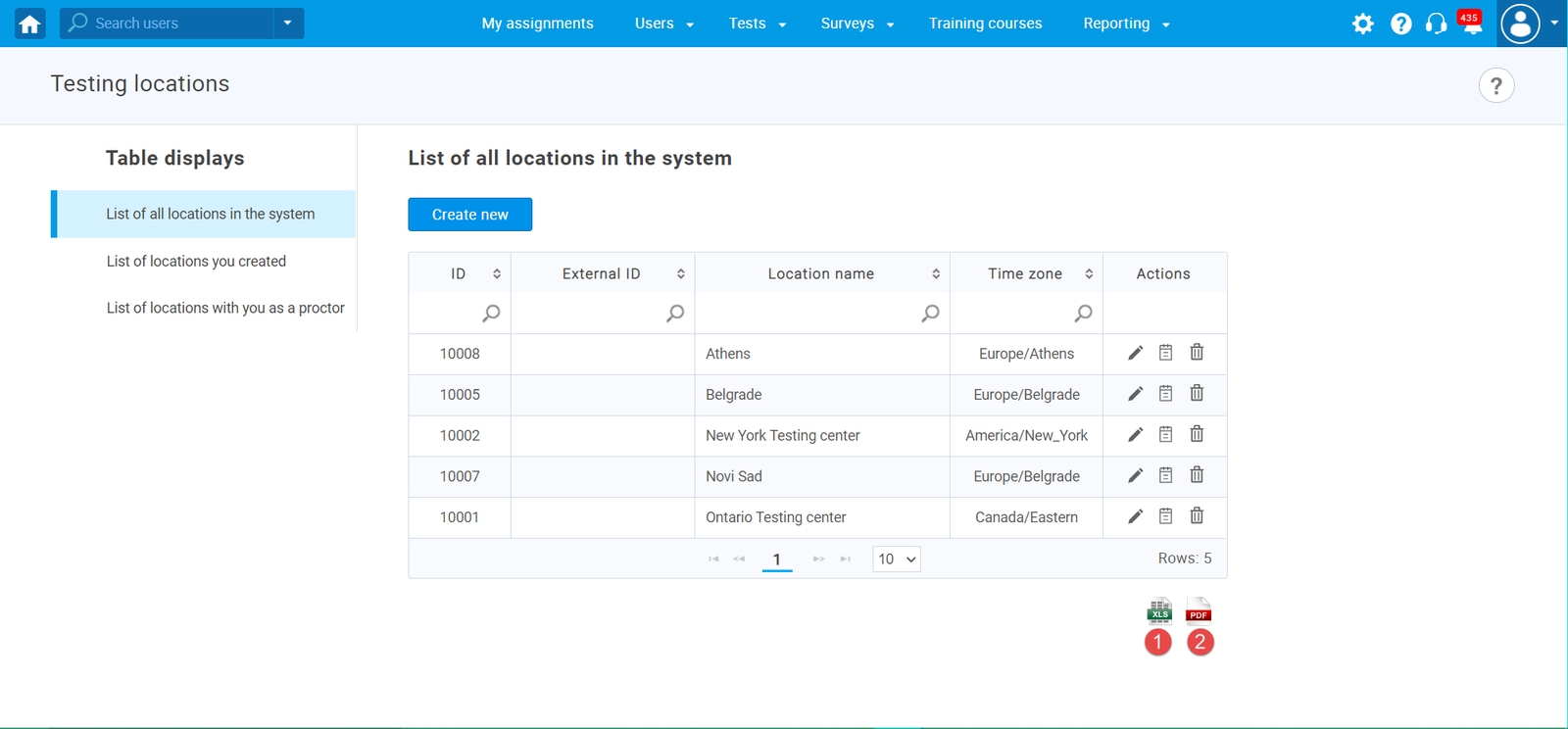This screenshot has height=729, width=1568.
Task: Delete the Belgrade location via trash icon
Action: click(1197, 394)
